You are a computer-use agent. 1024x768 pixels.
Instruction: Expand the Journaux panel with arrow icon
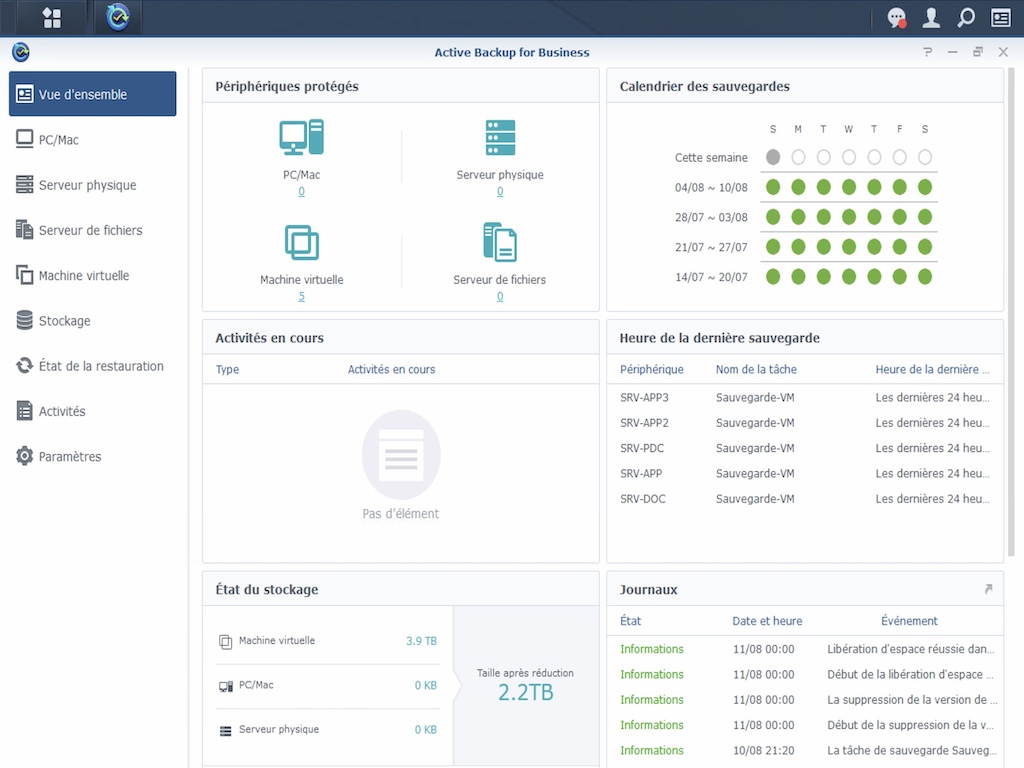988,590
